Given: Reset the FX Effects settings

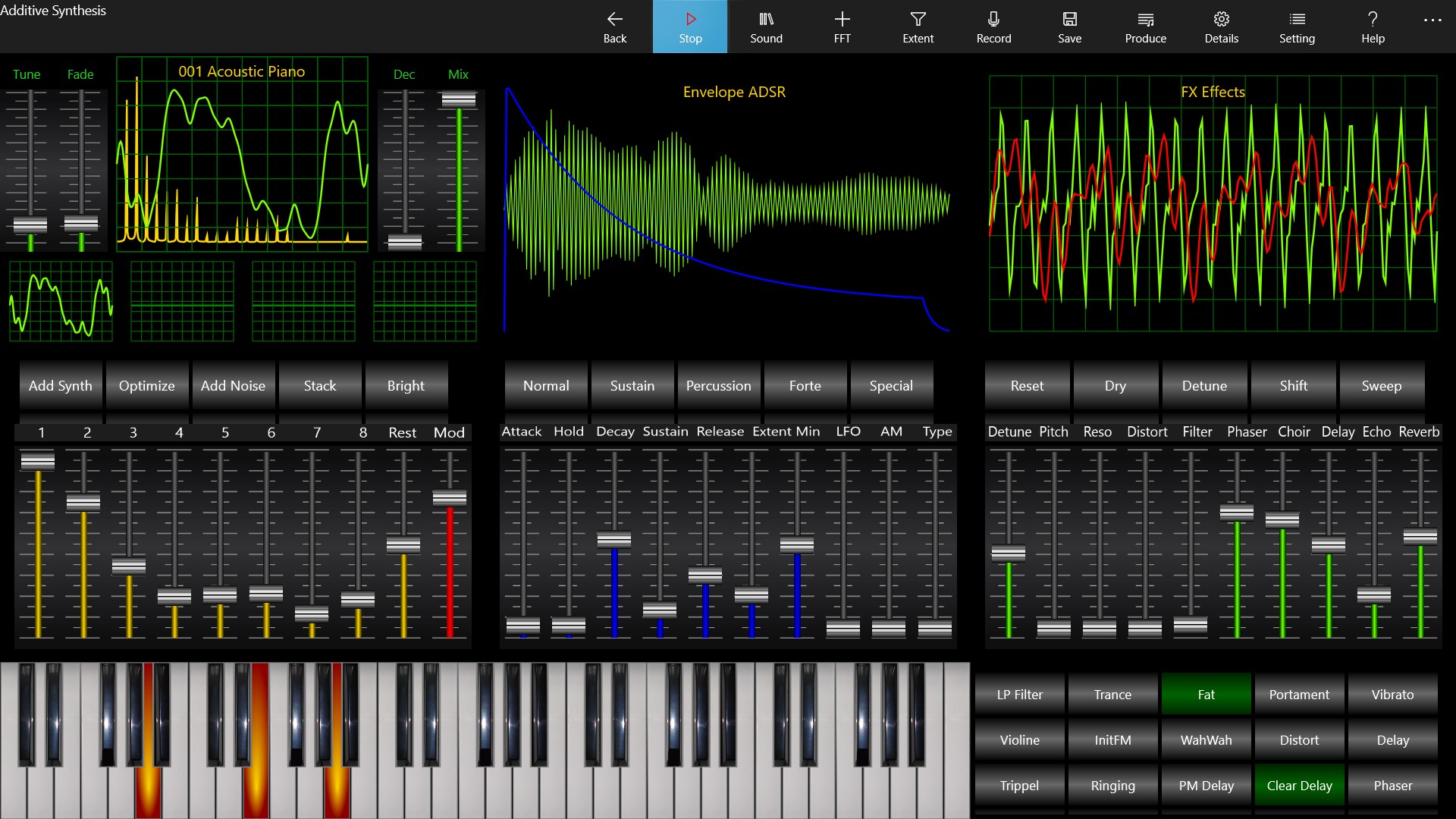Looking at the screenshot, I should tap(1026, 385).
